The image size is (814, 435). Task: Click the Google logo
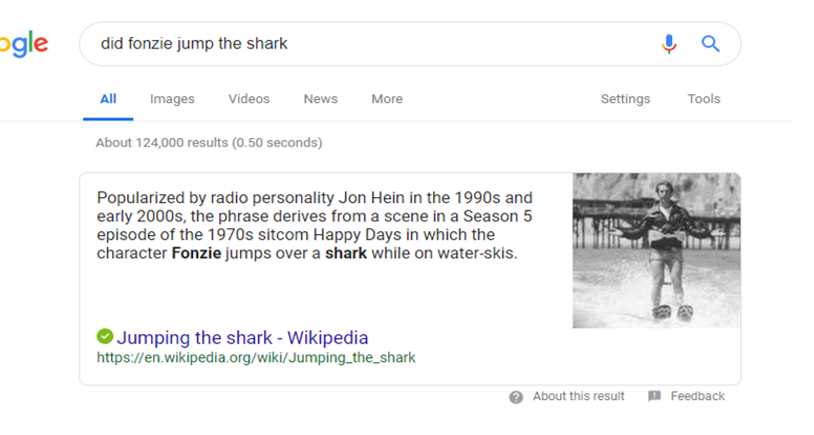click(22, 44)
